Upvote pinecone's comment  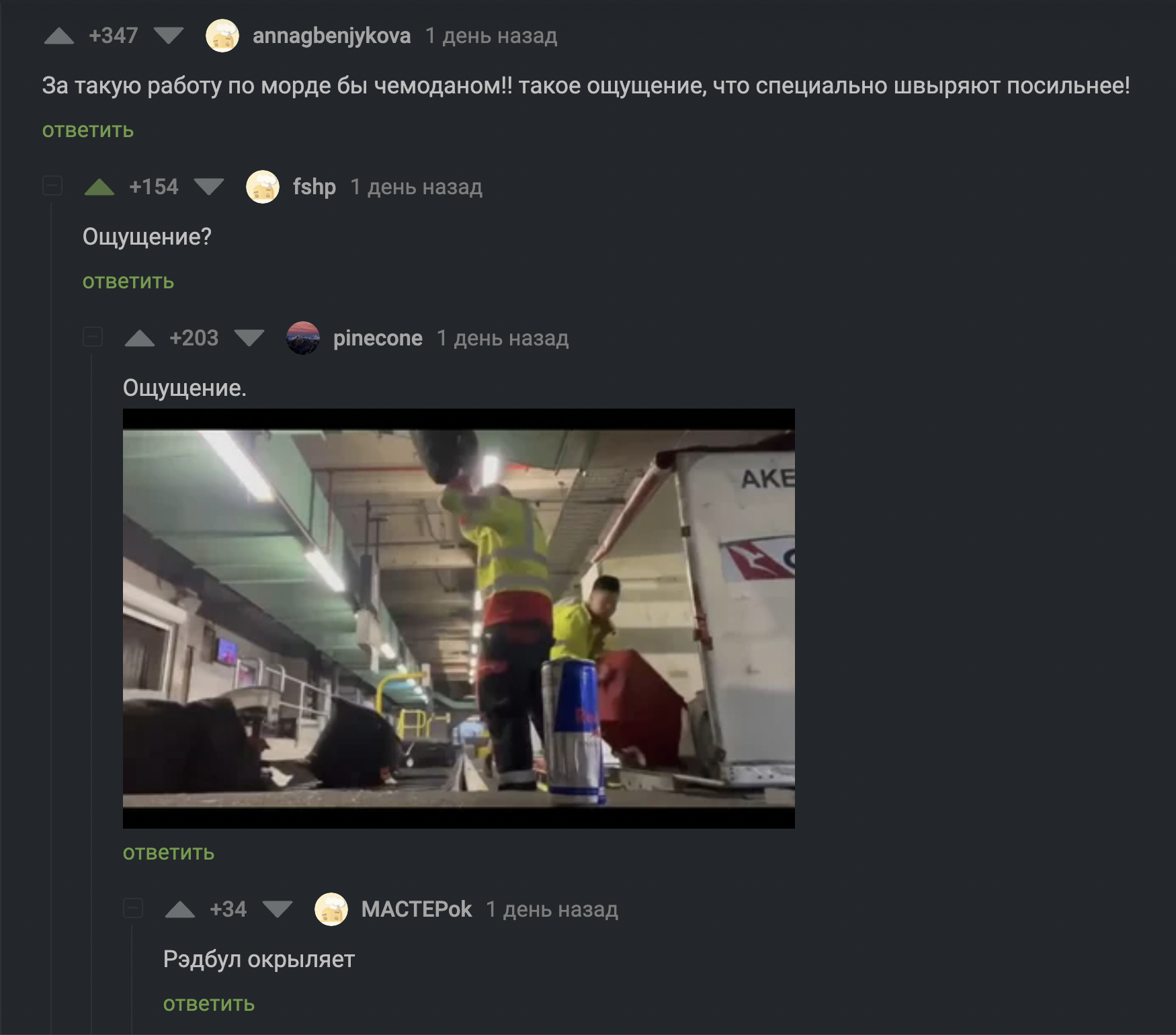(140, 338)
